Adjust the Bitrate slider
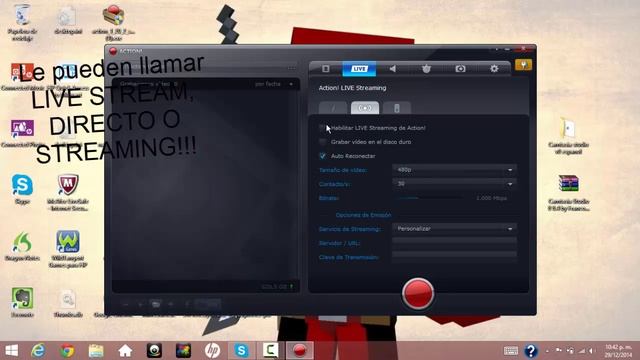 click(431, 198)
